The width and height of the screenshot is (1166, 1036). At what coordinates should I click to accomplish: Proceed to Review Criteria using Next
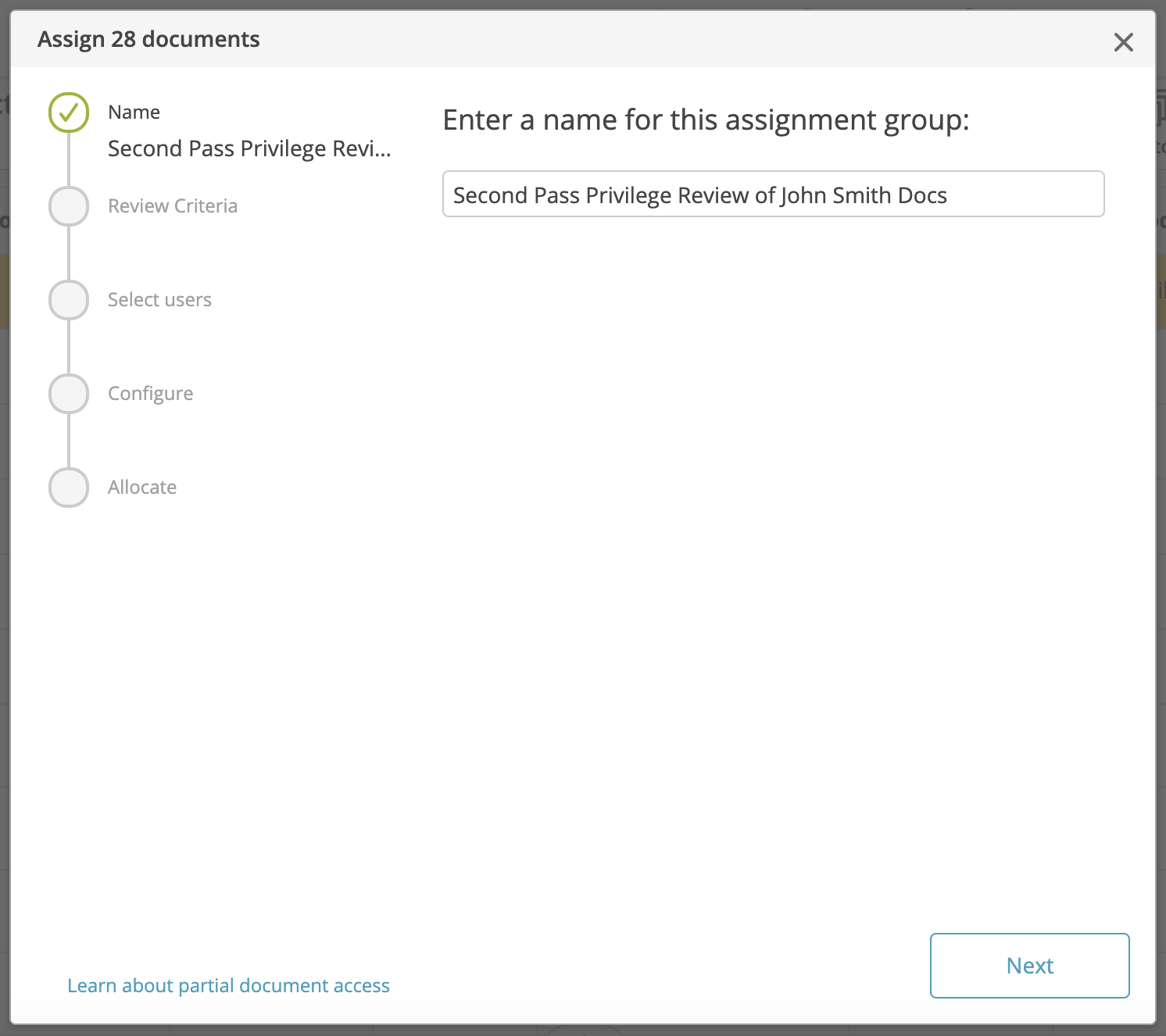click(1029, 966)
